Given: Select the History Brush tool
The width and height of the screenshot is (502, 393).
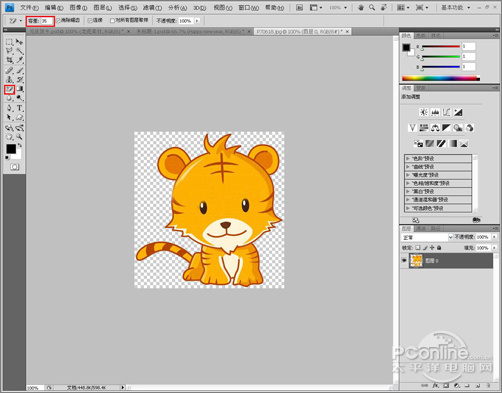Looking at the screenshot, I should [20, 80].
